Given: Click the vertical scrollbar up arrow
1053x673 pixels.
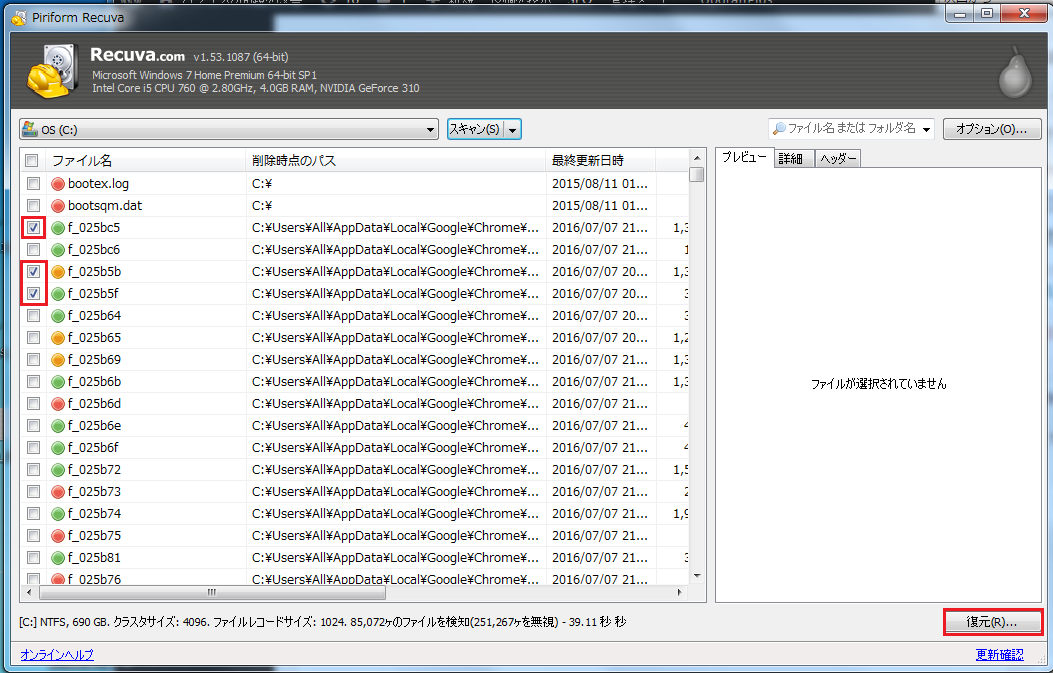Looking at the screenshot, I should 696,158.
